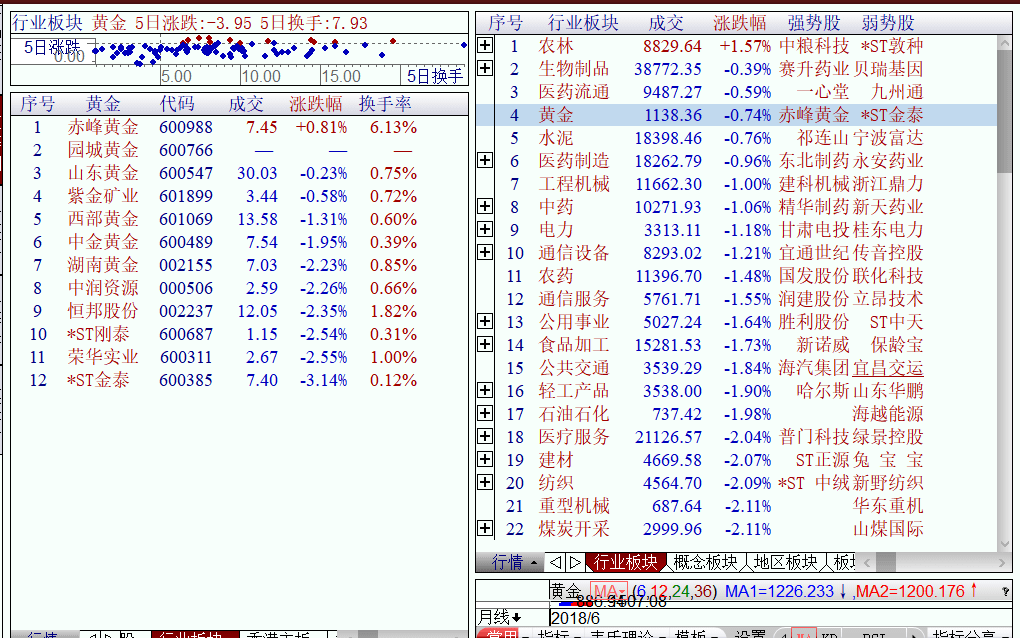
Task: Expand the 电力 sector row
Action: [x=485, y=229]
